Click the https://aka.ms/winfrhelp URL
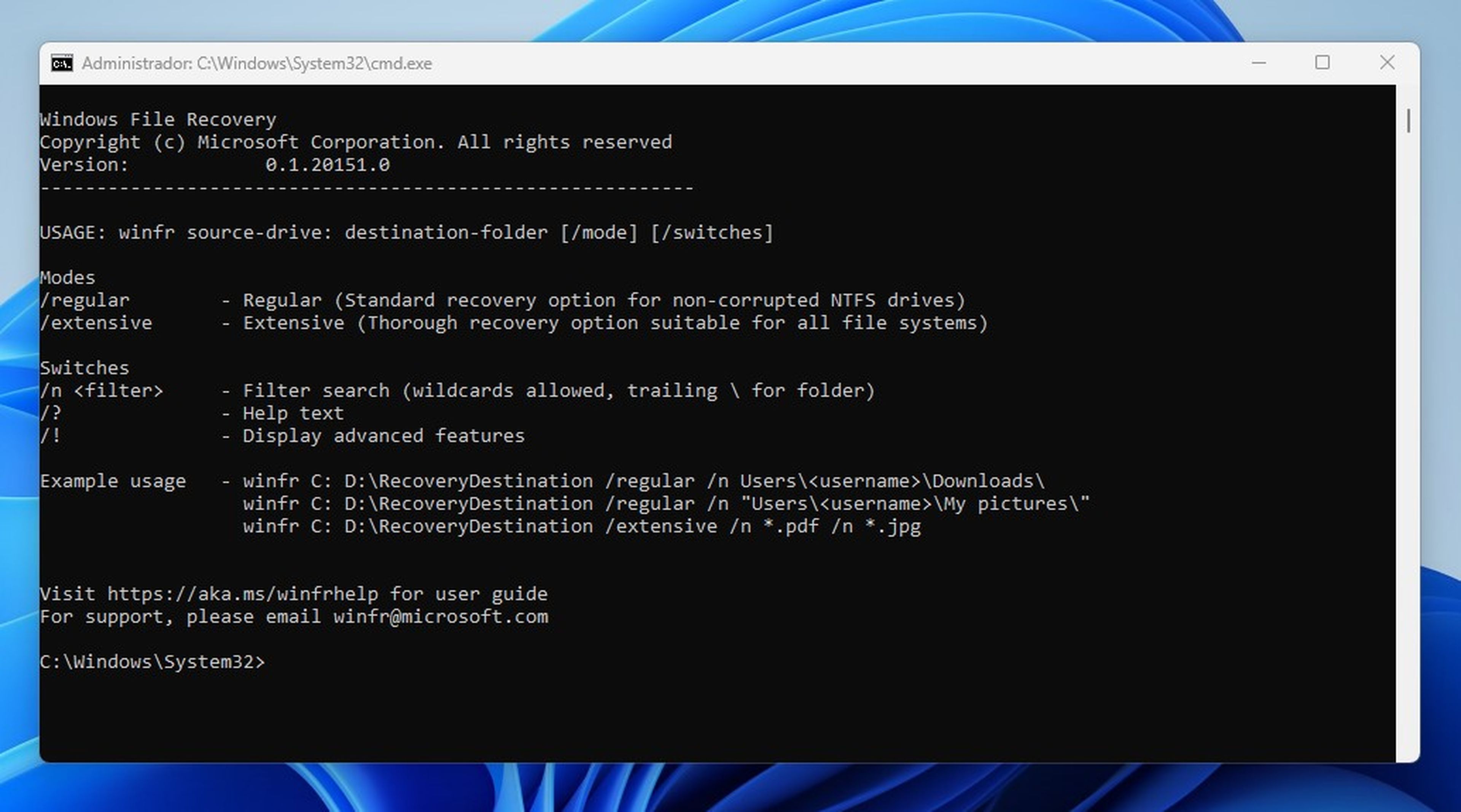Viewport: 1461px width, 812px height. pos(243,594)
